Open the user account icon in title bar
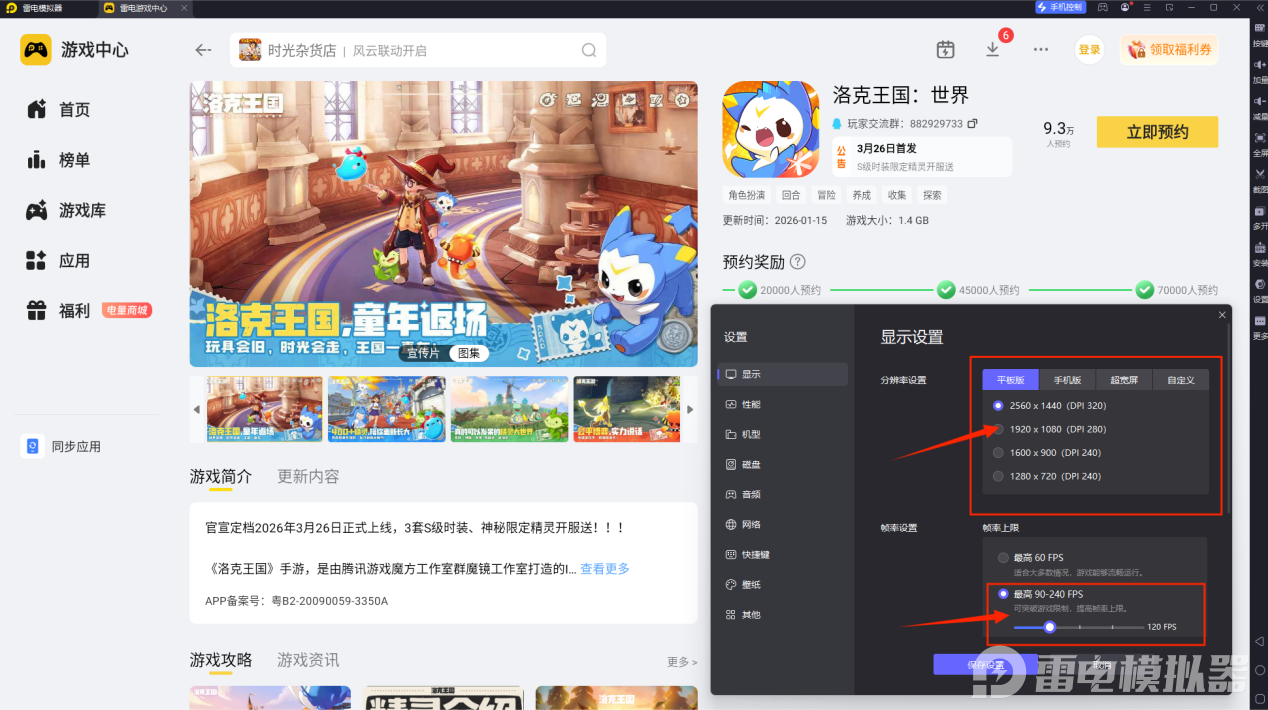Screen dimensions: 1268x710 [x=1125, y=7]
